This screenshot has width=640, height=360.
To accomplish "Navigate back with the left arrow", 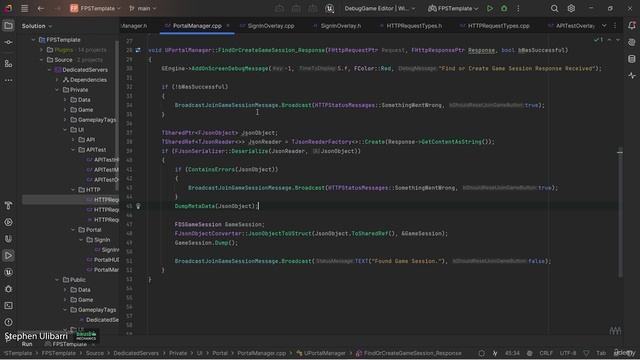I will [x=40, y=8].
